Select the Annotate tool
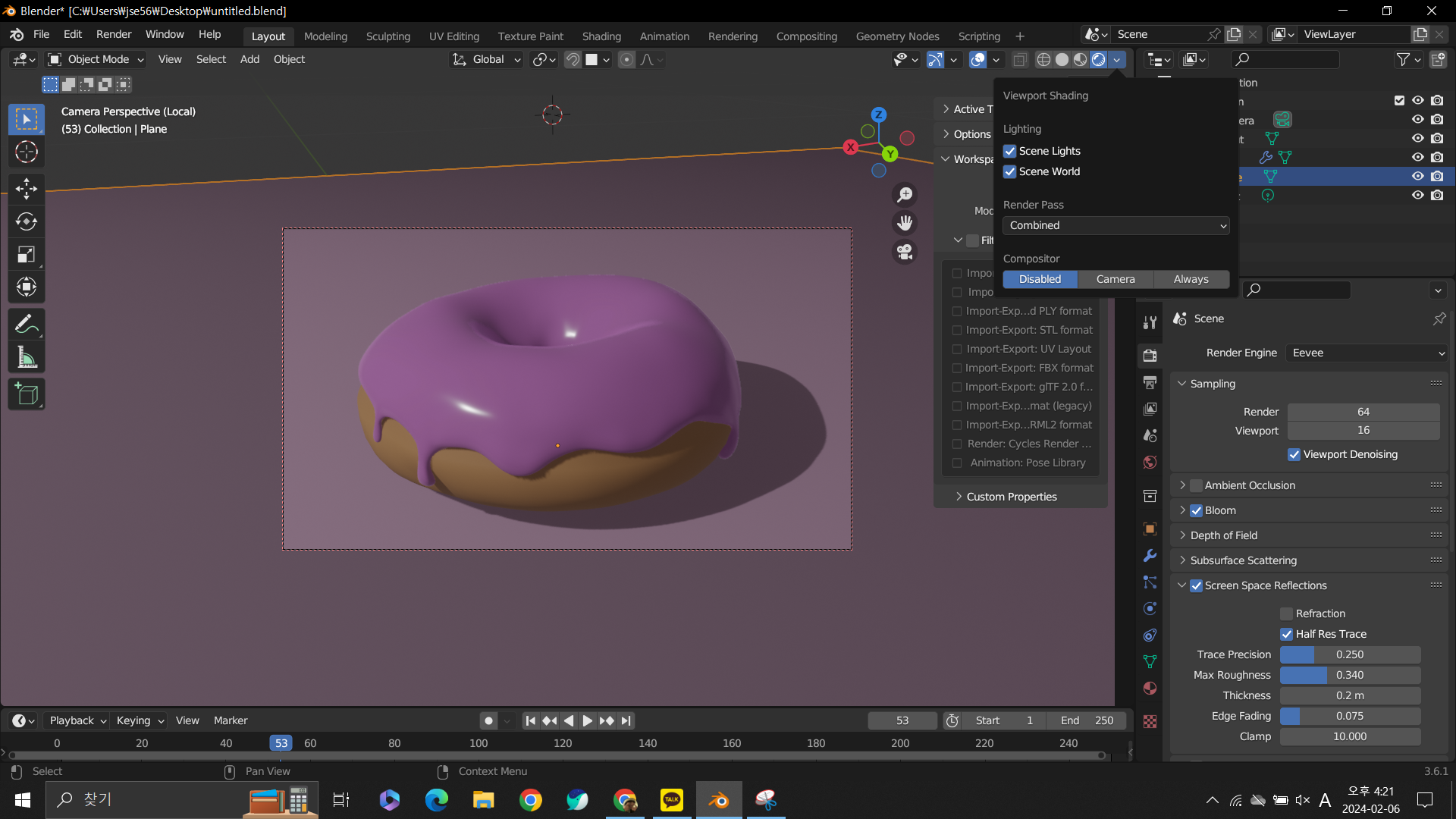1456x819 pixels. pos(27,325)
